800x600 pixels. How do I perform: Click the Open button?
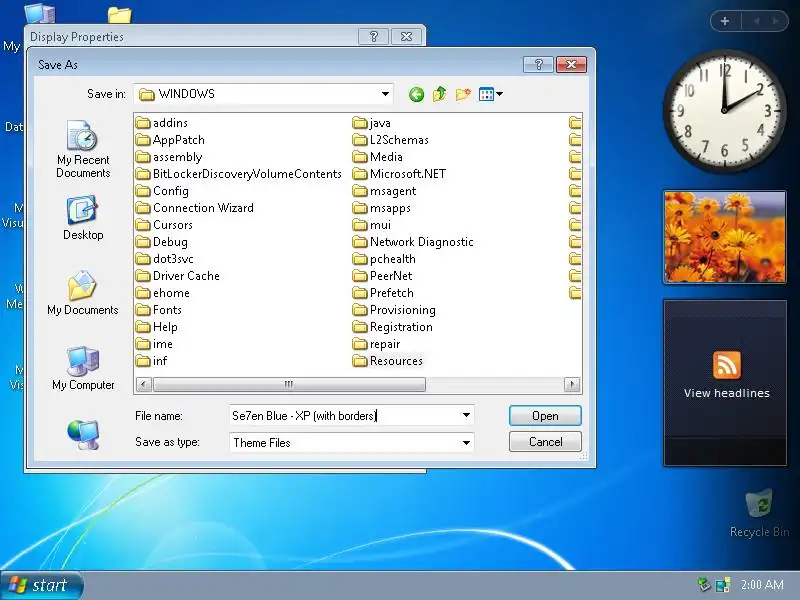coord(545,416)
